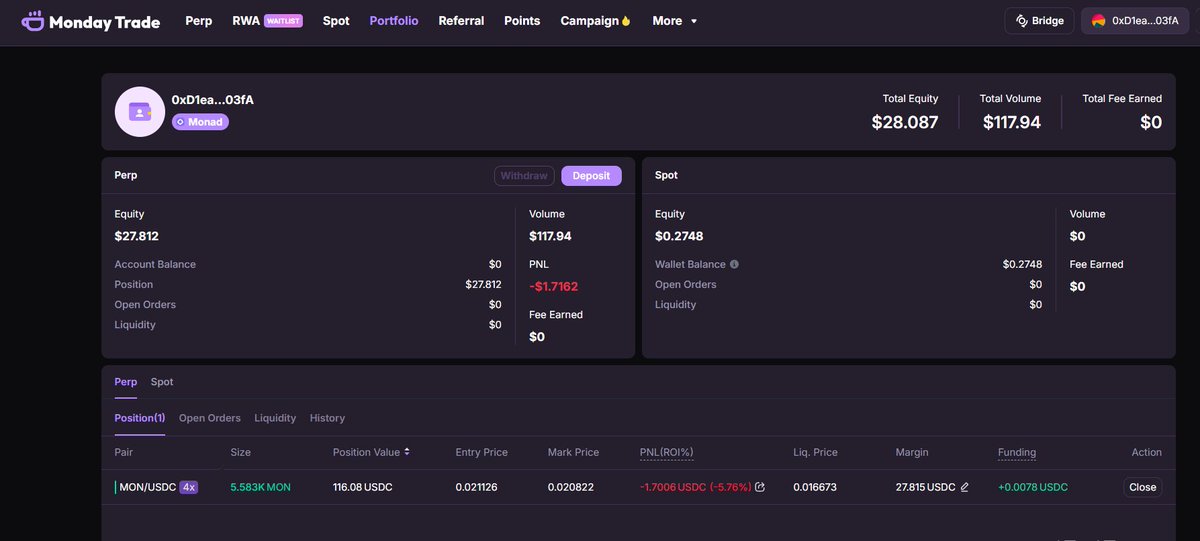Image resolution: width=1200 pixels, height=541 pixels.
Task: Switch to the Spot tab in positions panel
Action: coord(162,382)
